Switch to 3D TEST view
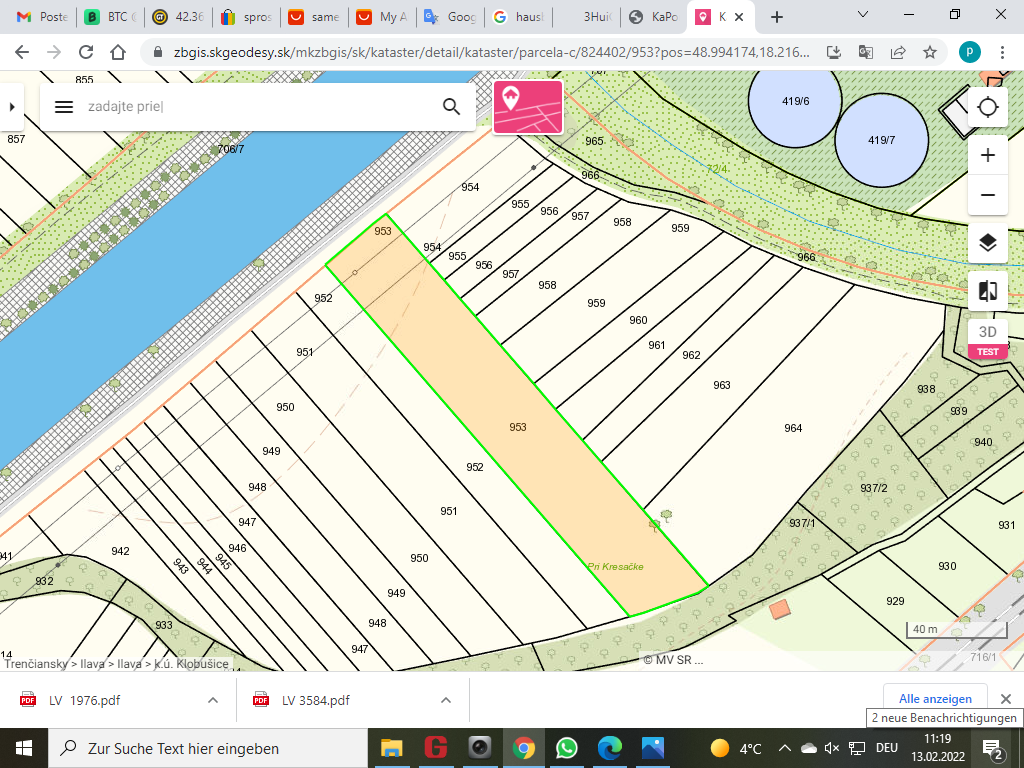The image size is (1024, 768). pyautogui.click(x=988, y=339)
